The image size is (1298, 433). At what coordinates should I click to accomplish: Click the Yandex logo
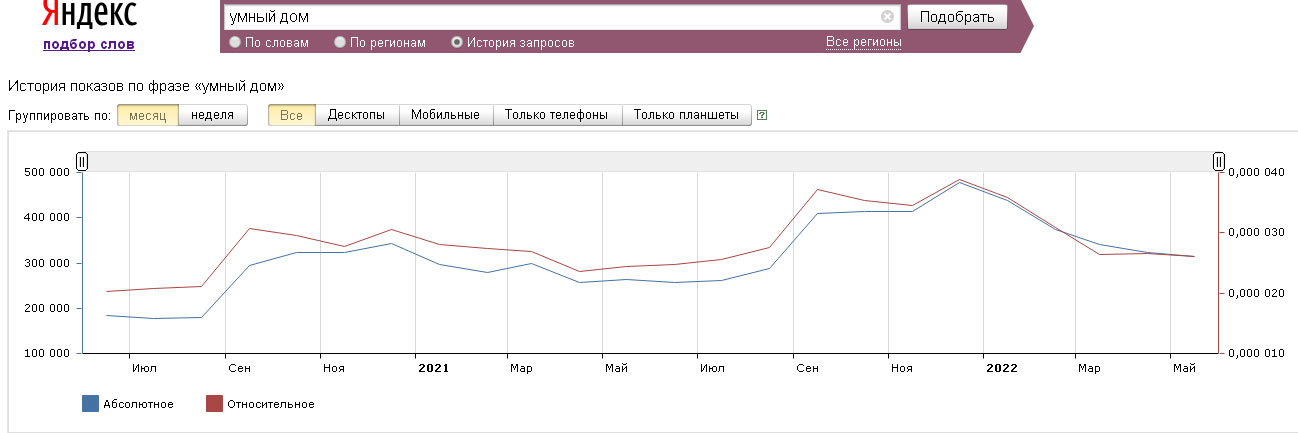89,15
